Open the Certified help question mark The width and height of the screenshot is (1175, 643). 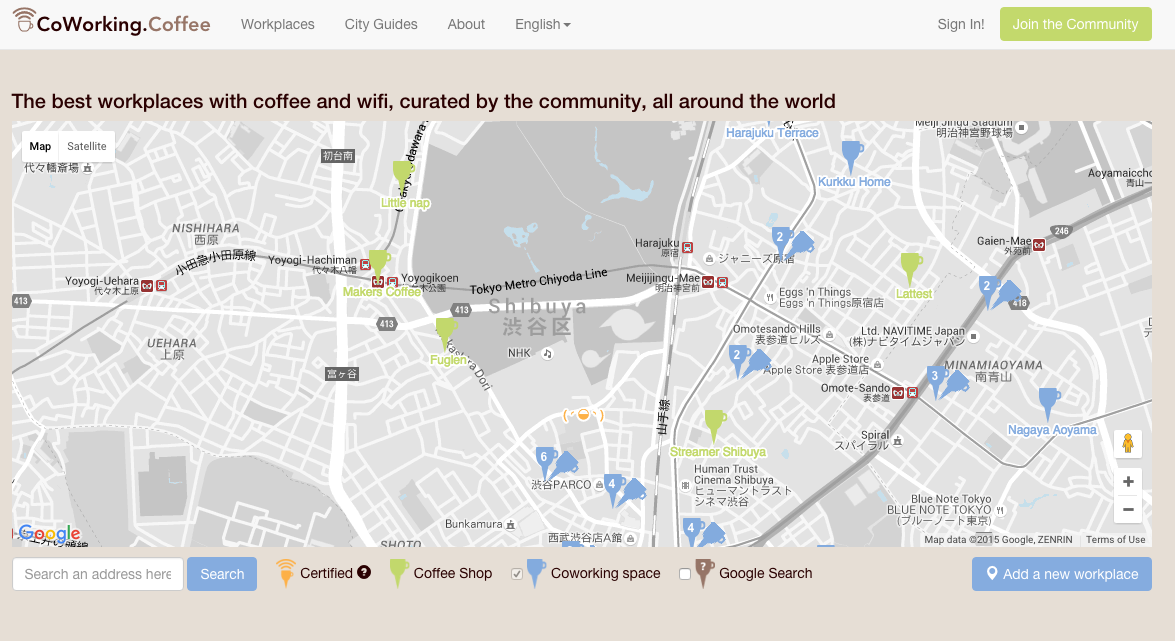pyautogui.click(x=364, y=573)
